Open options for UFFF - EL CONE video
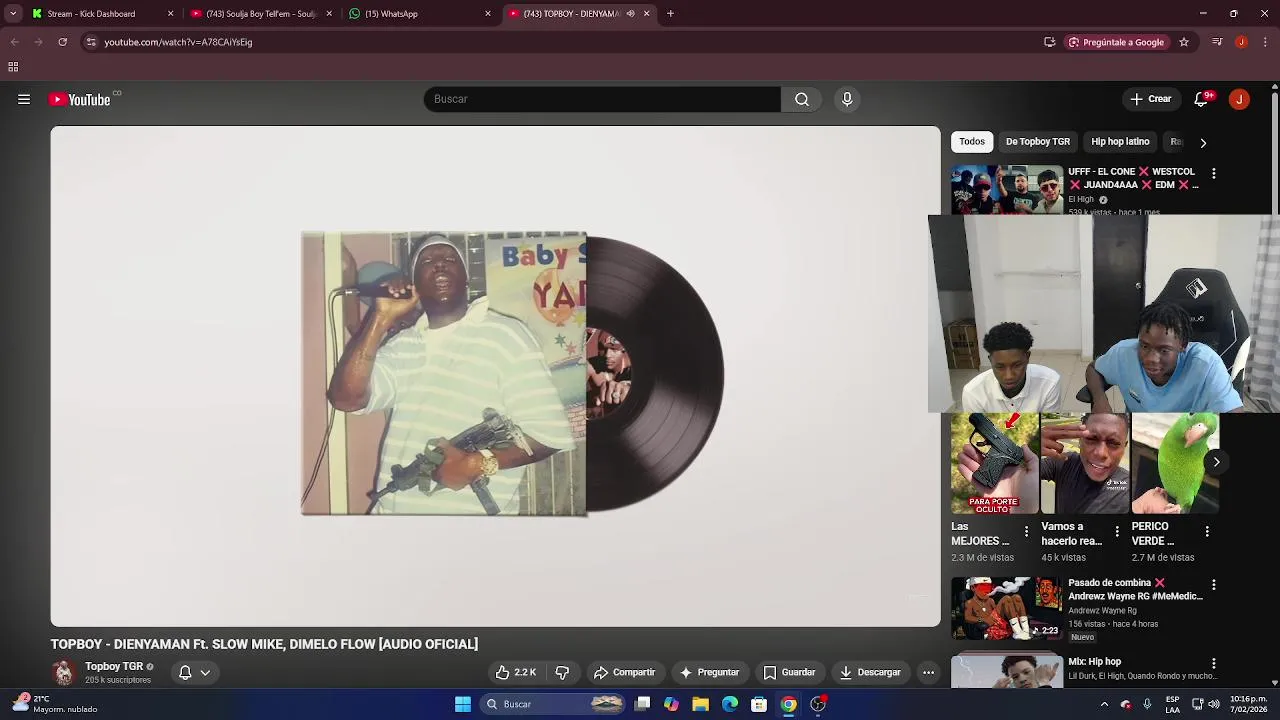This screenshot has height=720, width=1280. [x=1214, y=174]
